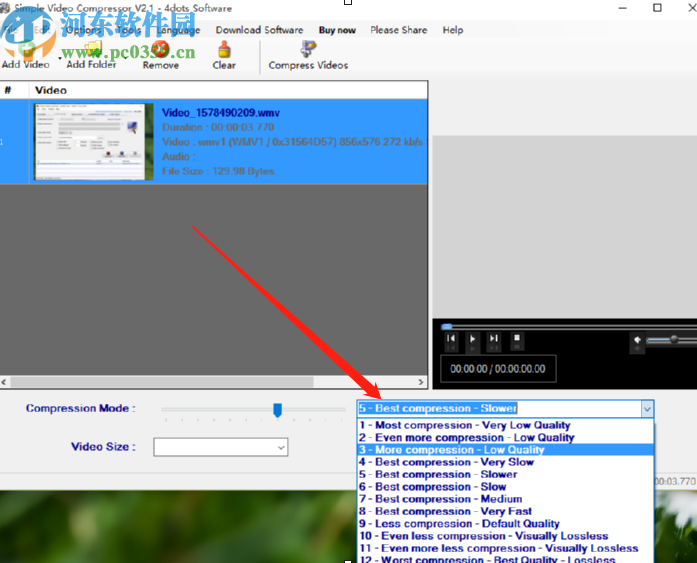Click the Video column header
Image resolution: width=697 pixels, height=563 pixels.
pyautogui.click(x=228, y=90)
